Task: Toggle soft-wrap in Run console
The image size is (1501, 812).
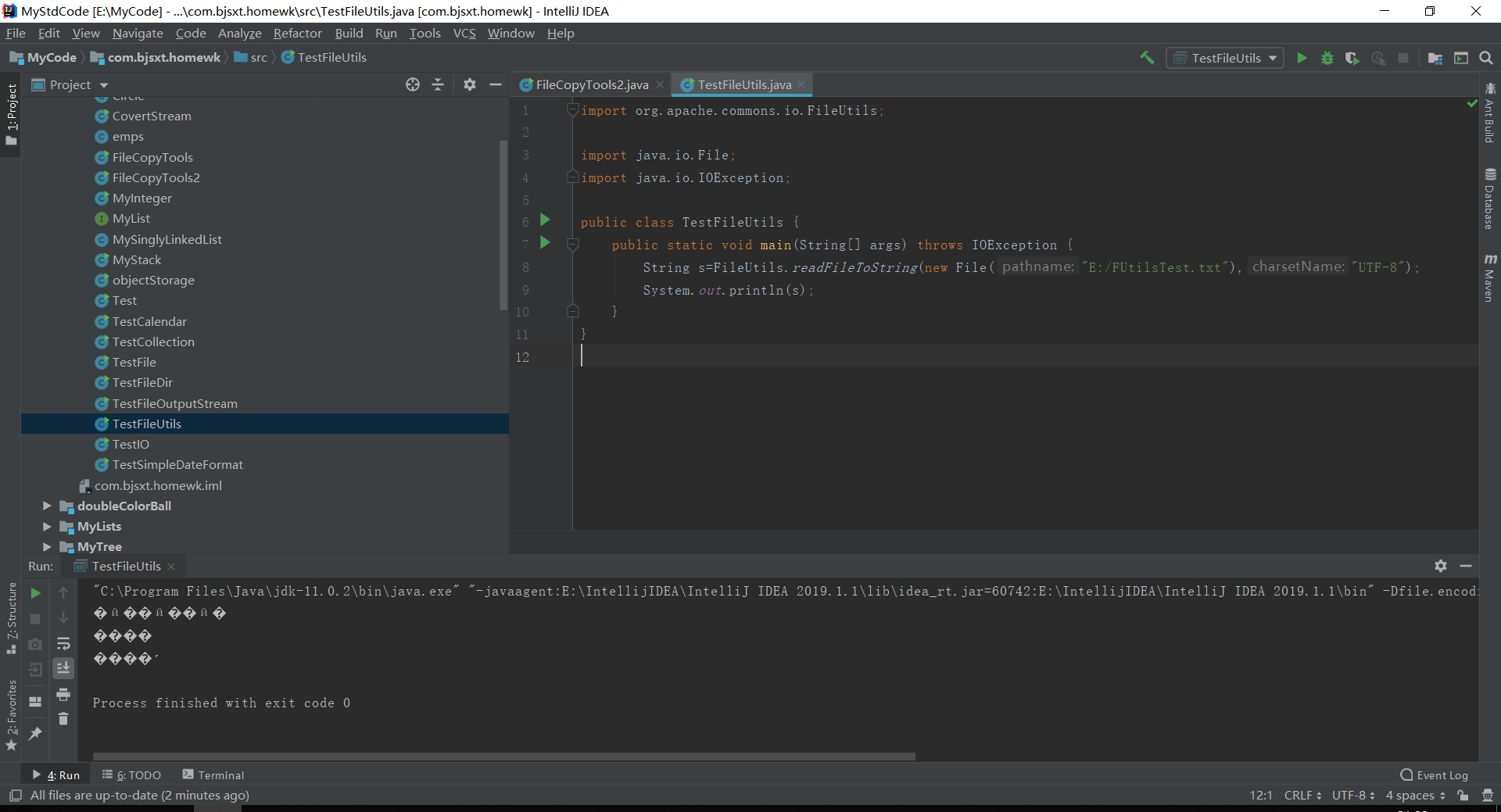Action: point(63,644)
